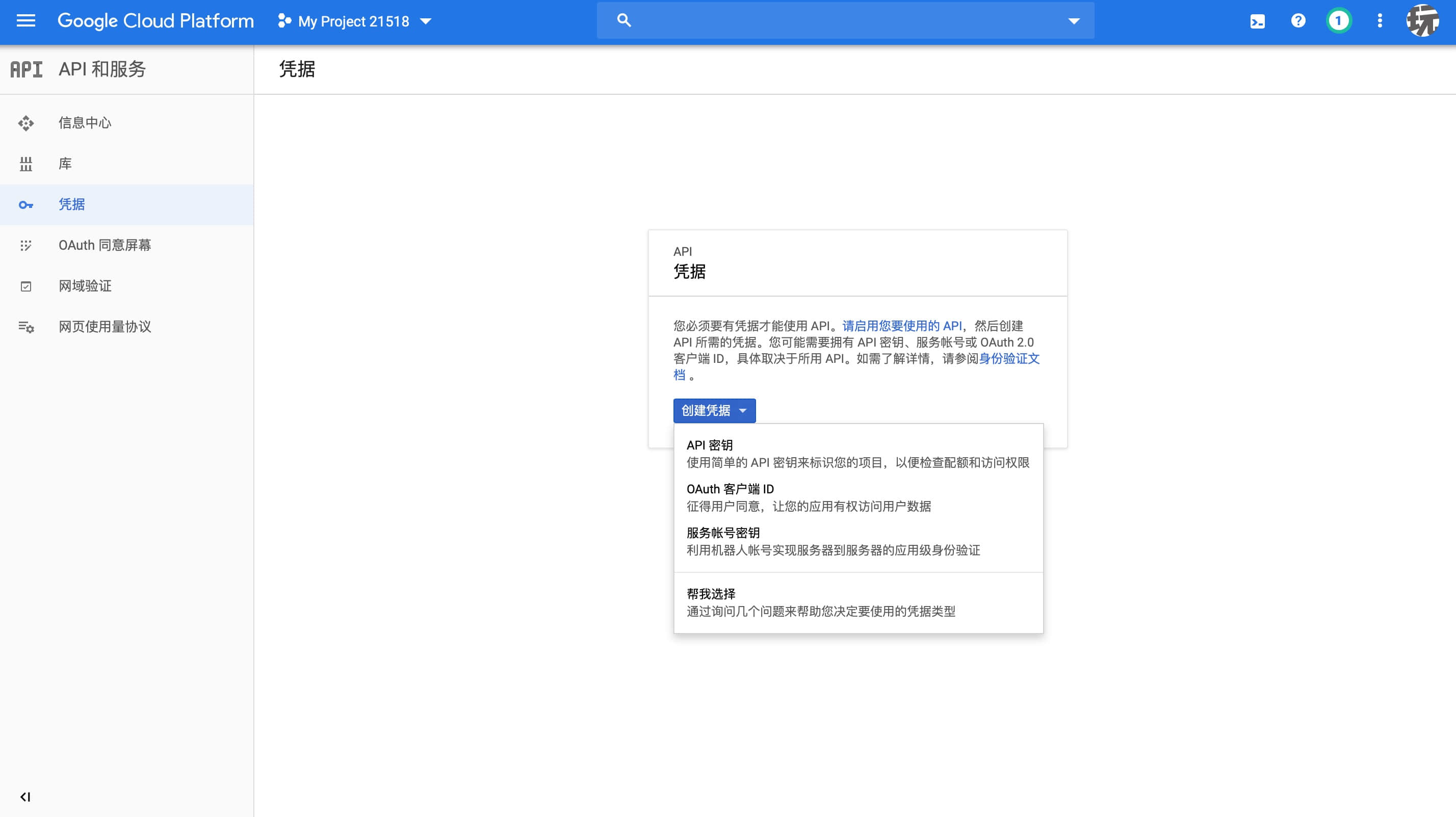Click the 创建凭据 dropdown button

point(714,410)
